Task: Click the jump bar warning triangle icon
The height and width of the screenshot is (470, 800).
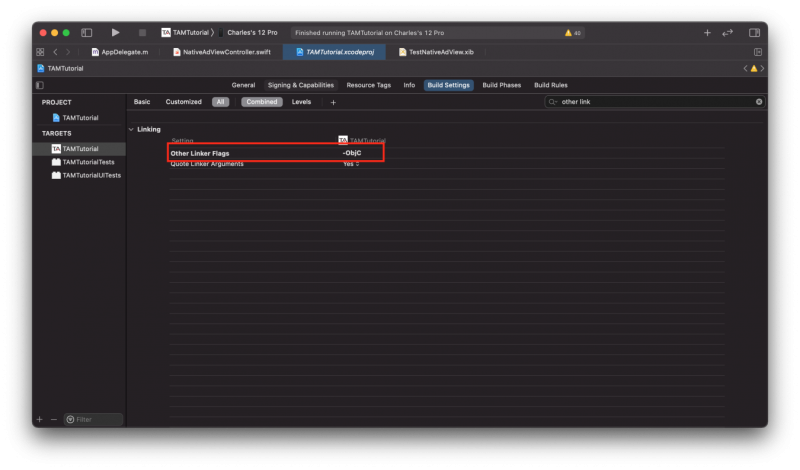Action: [754, 68]
